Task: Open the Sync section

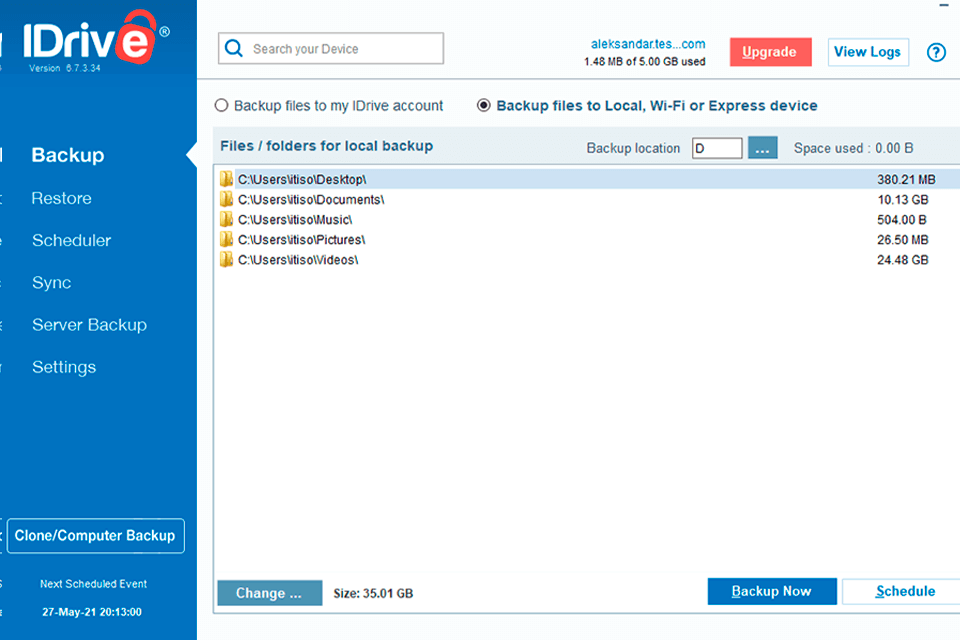Action: coord(51,282)
